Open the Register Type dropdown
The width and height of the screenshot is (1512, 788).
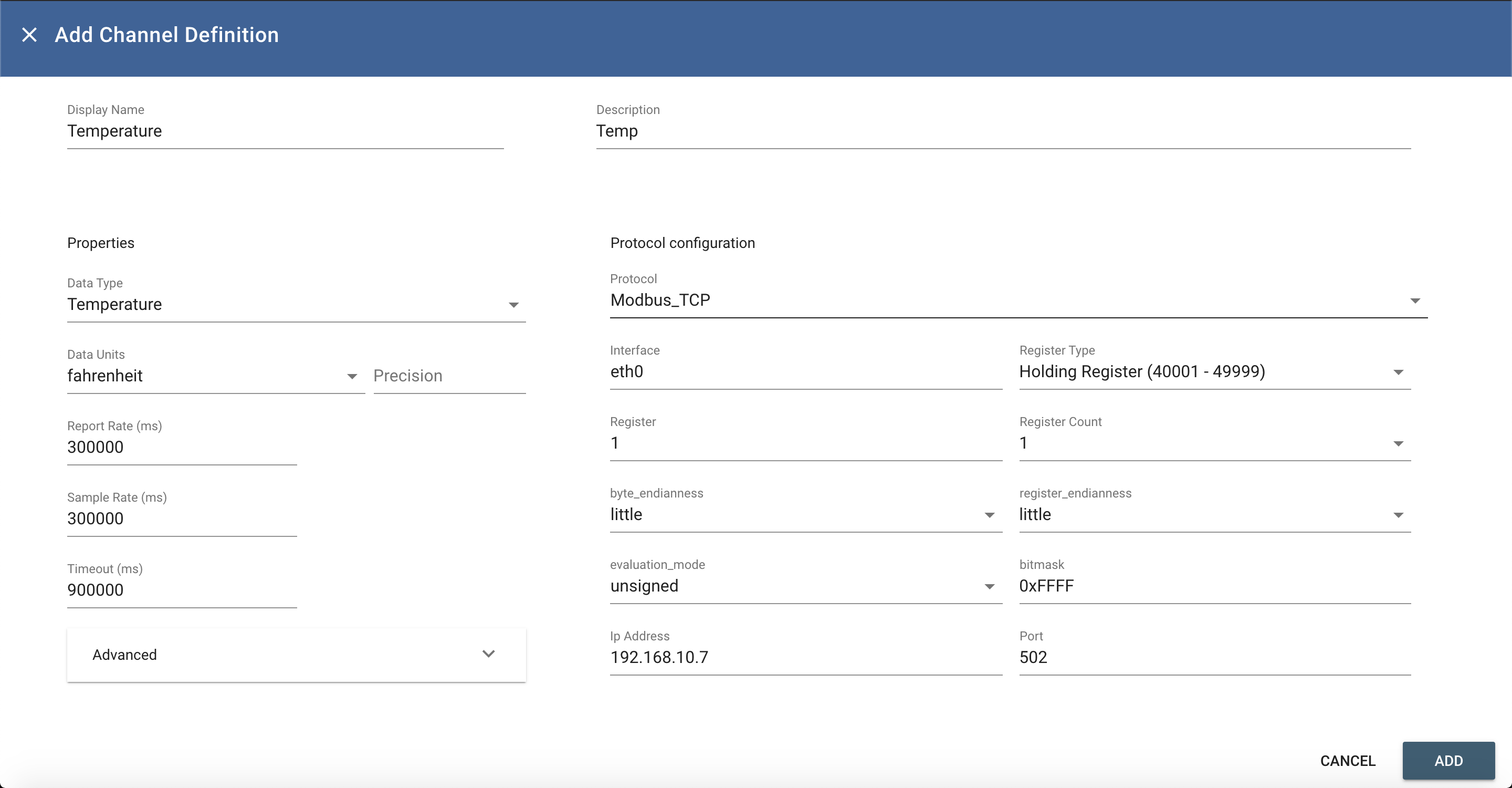pyautogui.click(x=1215, y=372)
